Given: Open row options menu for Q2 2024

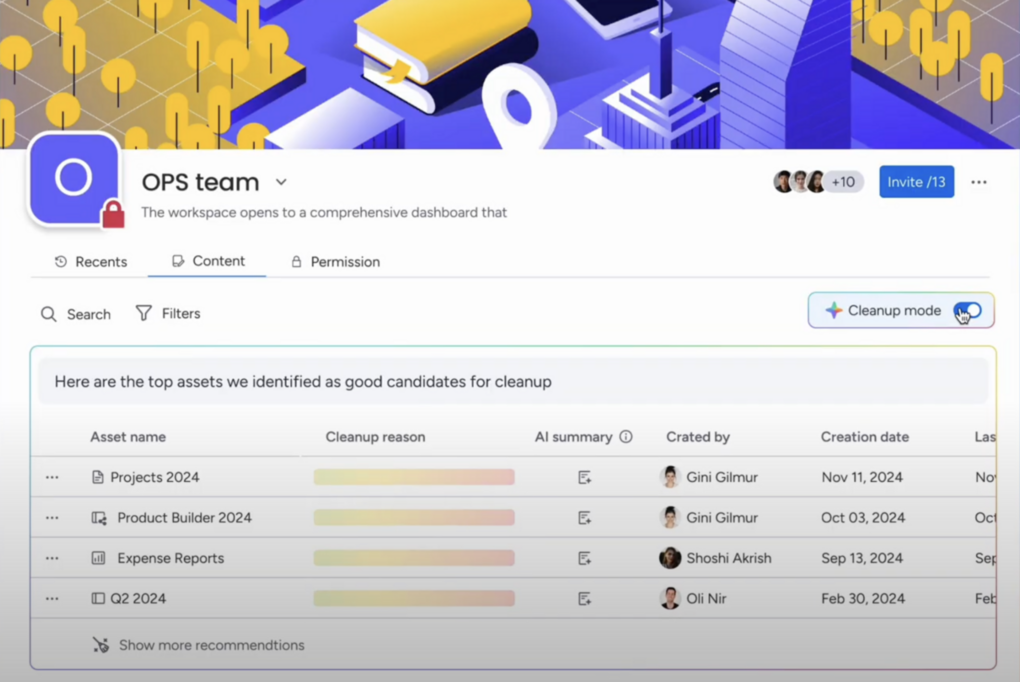Looking at the screenshot, I should tap(52, 598).
